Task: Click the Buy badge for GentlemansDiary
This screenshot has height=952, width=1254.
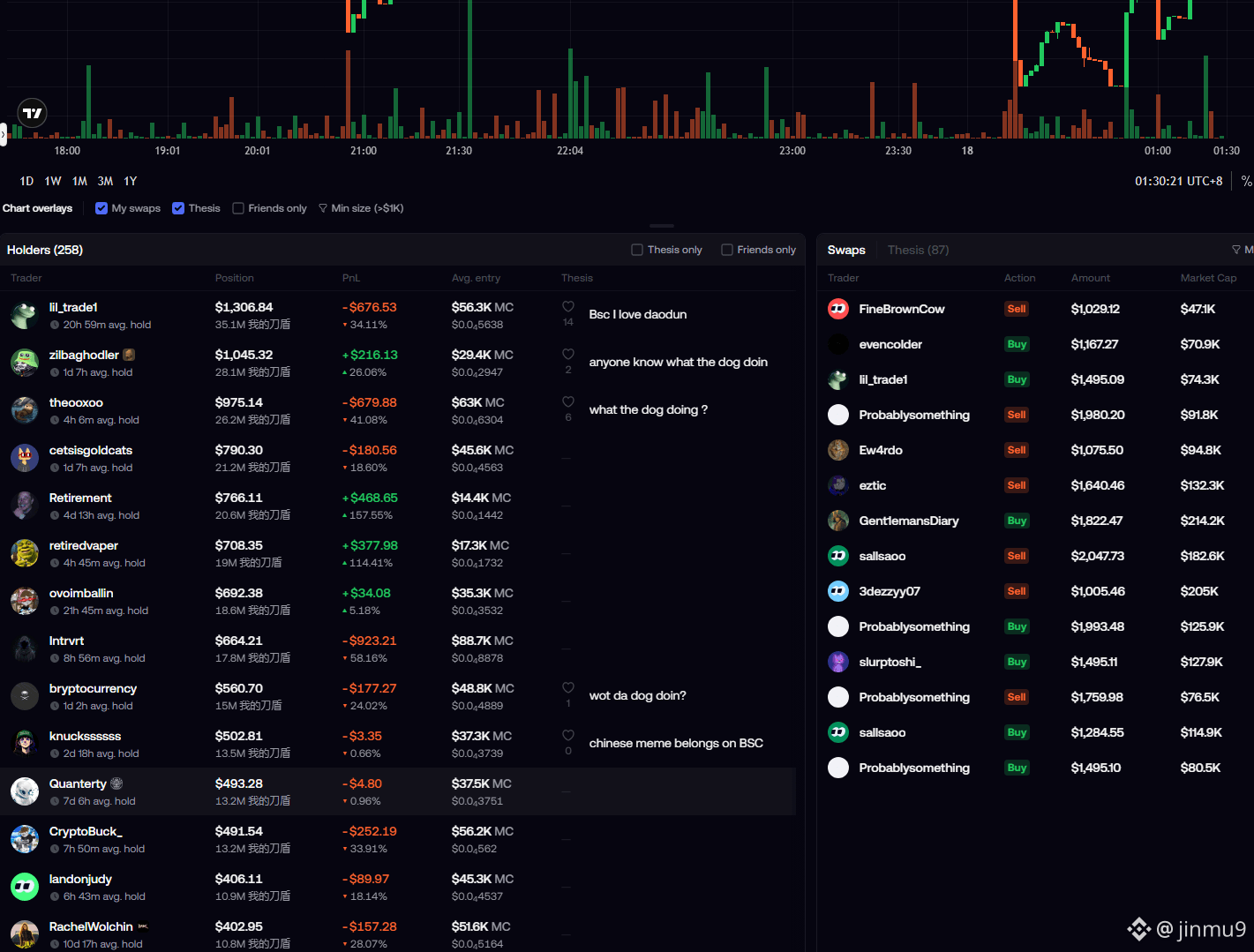Action: coord(1017,521)
